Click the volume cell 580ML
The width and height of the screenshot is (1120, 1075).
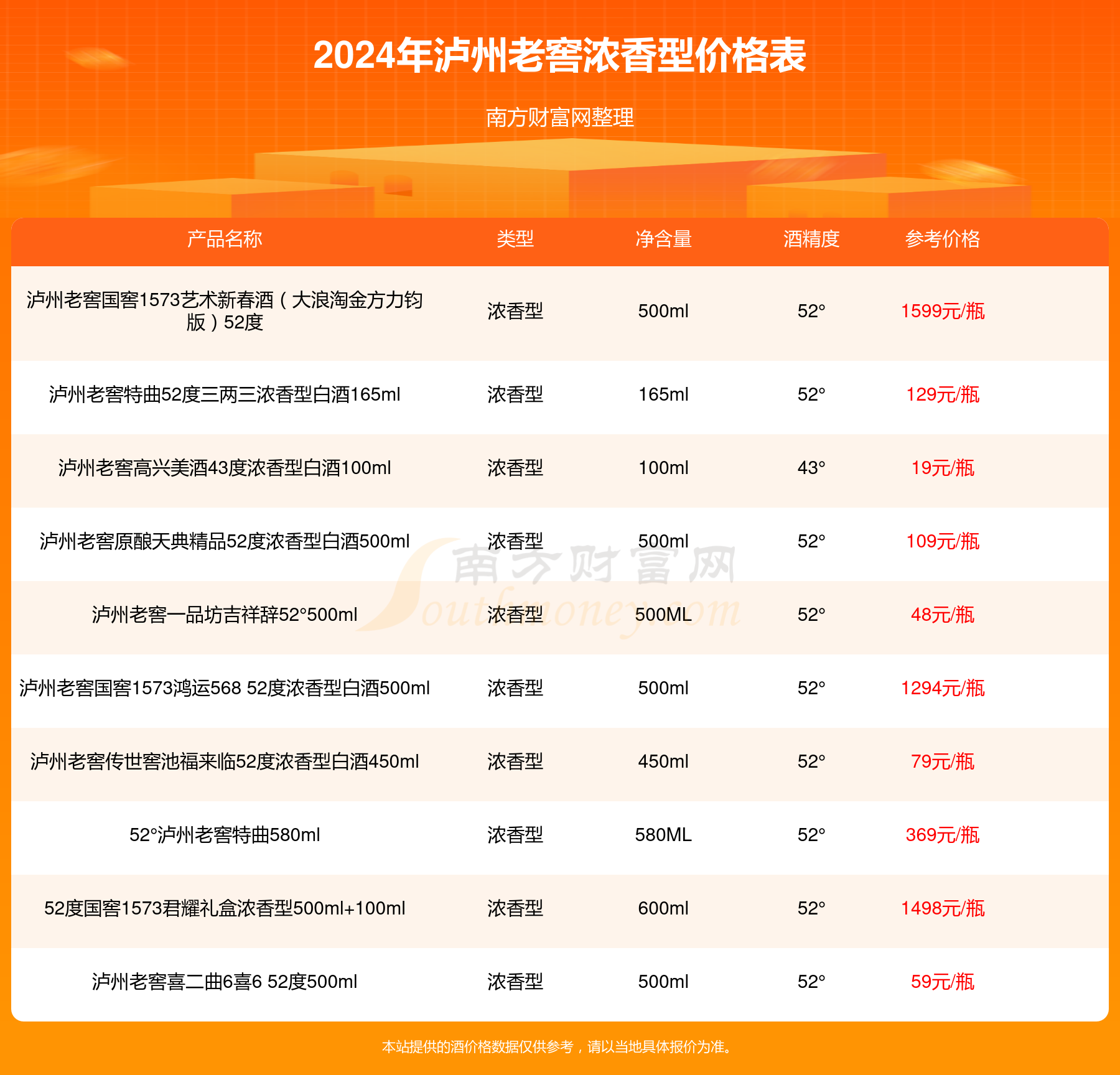(663, 835)
